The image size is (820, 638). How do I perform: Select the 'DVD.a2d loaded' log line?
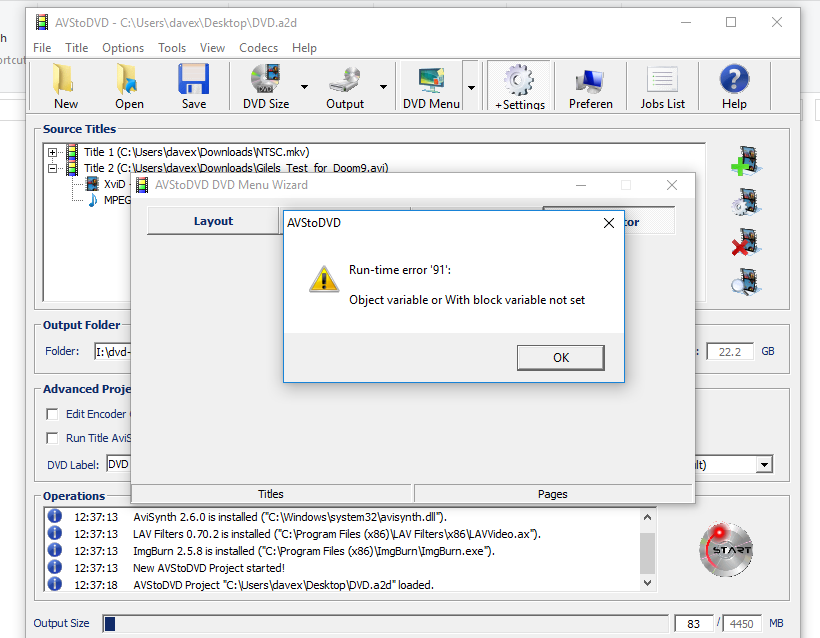(x=283, y=585)
